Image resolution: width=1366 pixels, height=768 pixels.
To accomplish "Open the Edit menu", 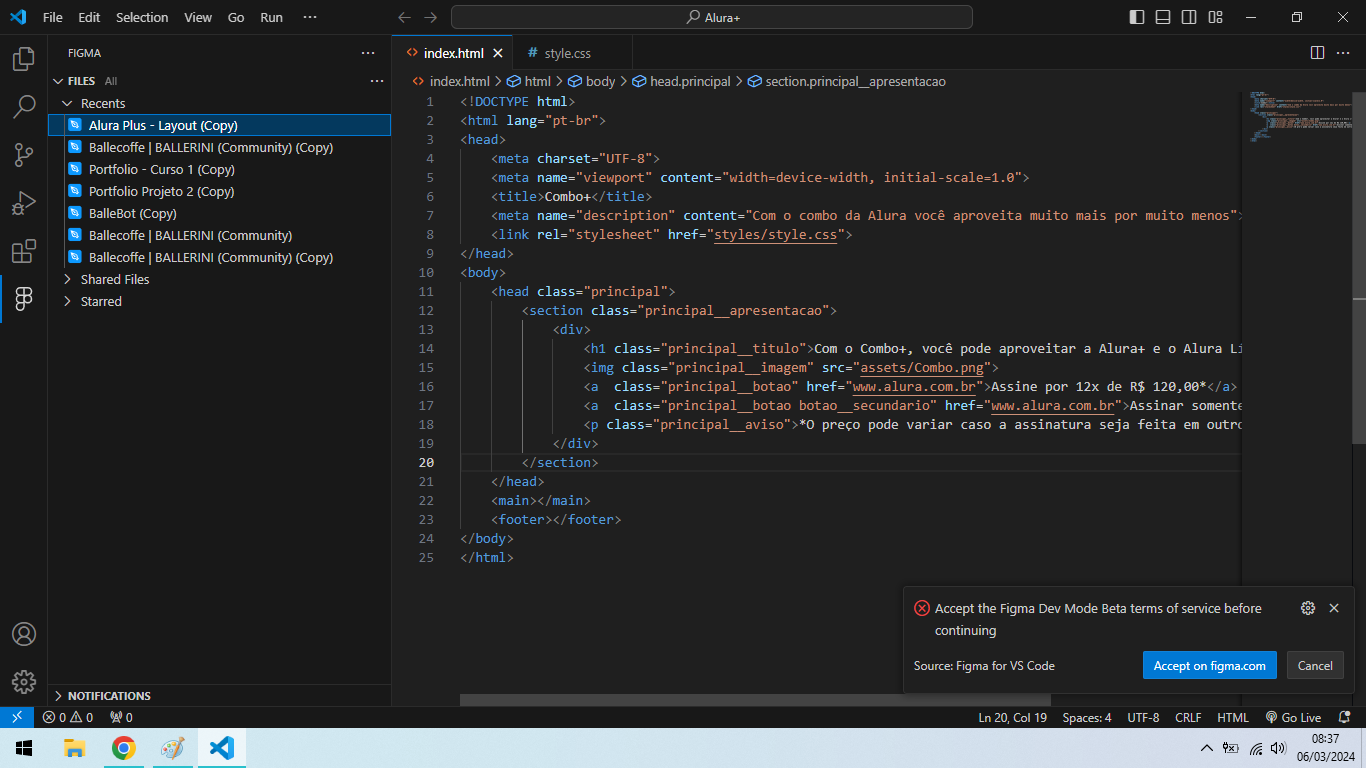I will click(x=89, y=17).
